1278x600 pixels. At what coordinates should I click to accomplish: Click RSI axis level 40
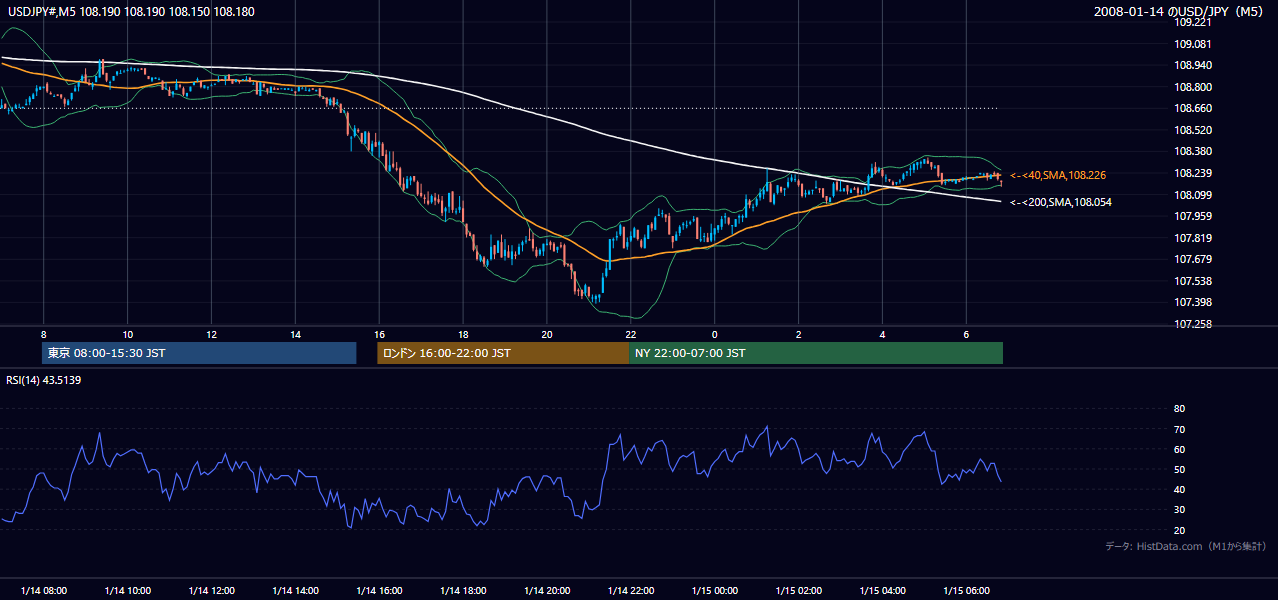pyautogui.click(x=1179, y=489)
